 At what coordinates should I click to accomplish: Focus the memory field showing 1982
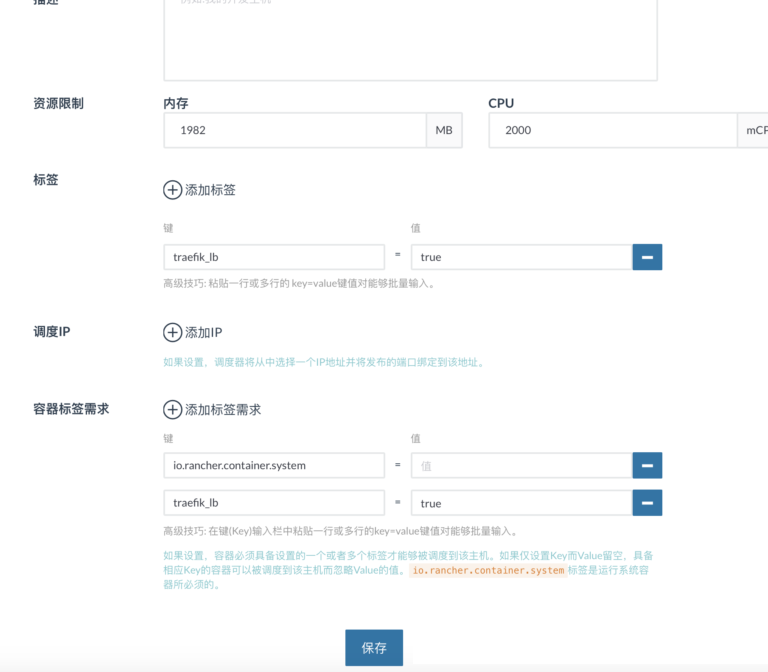pyautogui.click(x=295, y=130)
